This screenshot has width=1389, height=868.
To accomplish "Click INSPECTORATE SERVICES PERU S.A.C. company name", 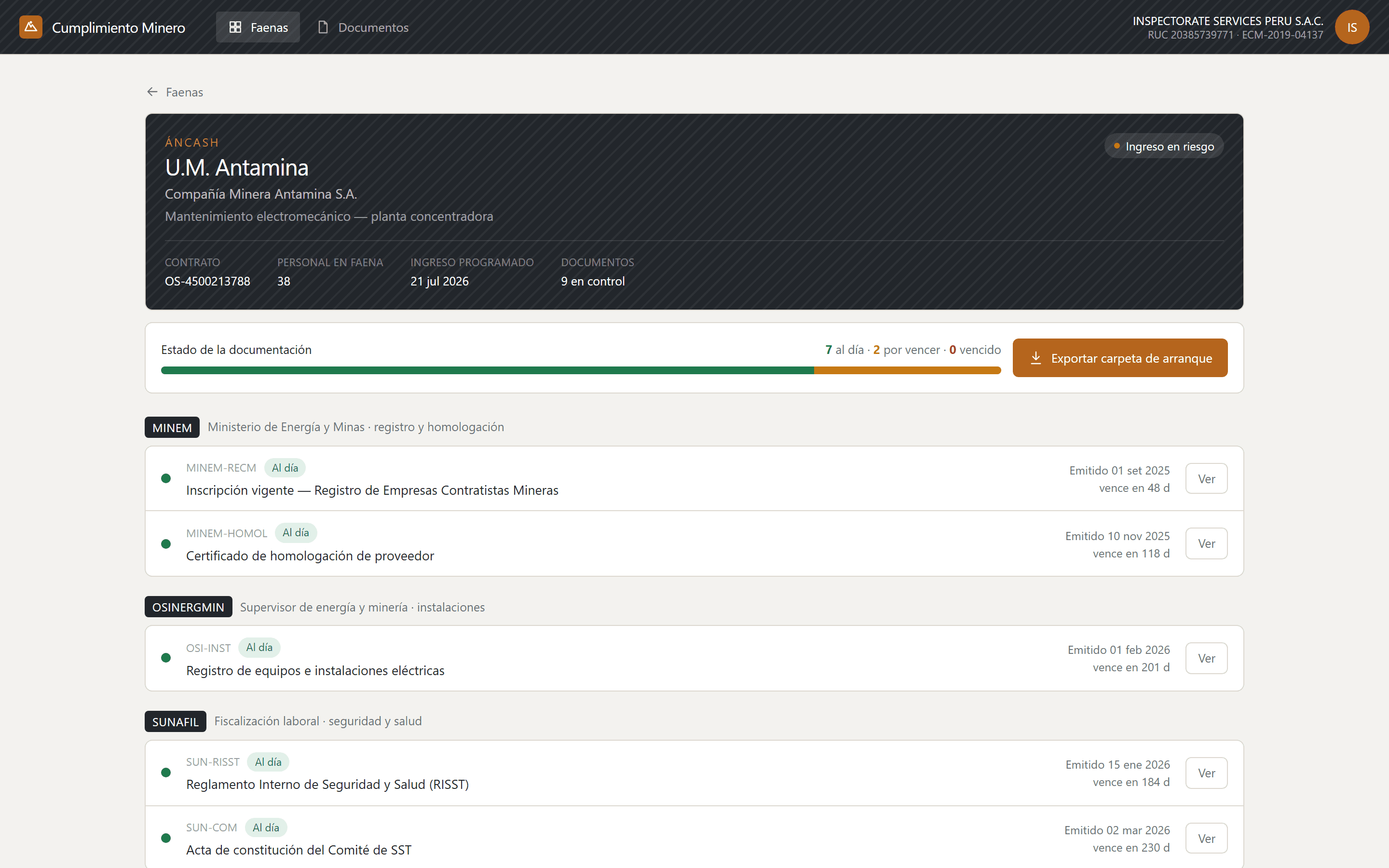I will (x=1228, y=21).
